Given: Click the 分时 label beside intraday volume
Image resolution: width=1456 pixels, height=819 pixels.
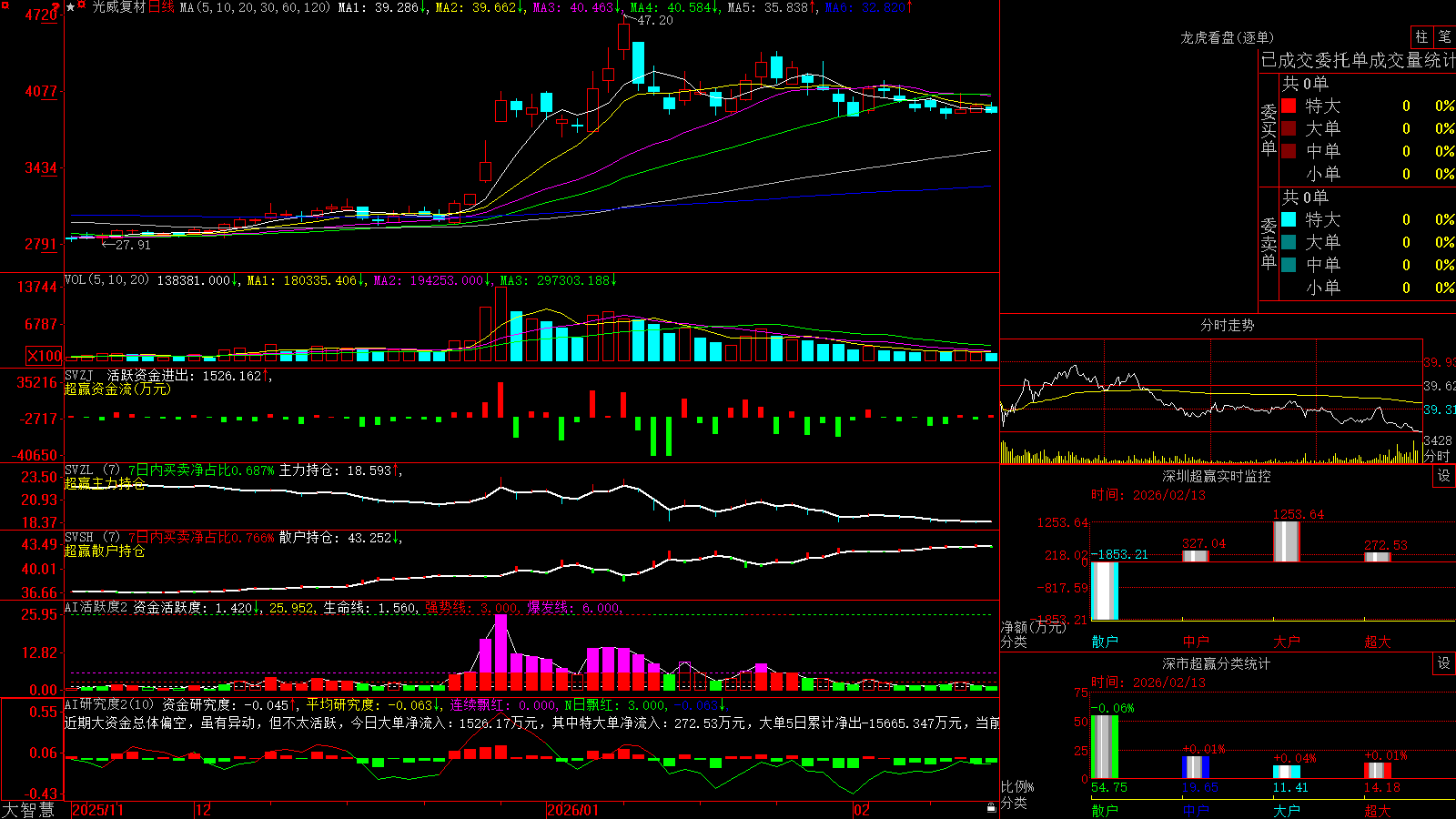Looking at the screenshot, I should point(1437,456).
